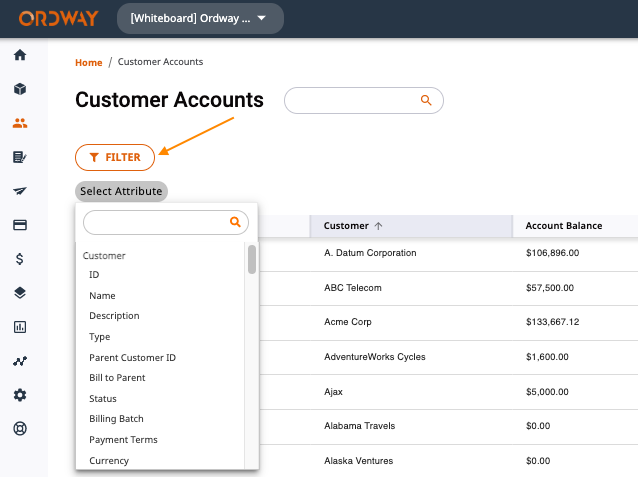638x477 pixels.
Task: Open the credit card payments sidebar icon
Action: coord(20,225)
